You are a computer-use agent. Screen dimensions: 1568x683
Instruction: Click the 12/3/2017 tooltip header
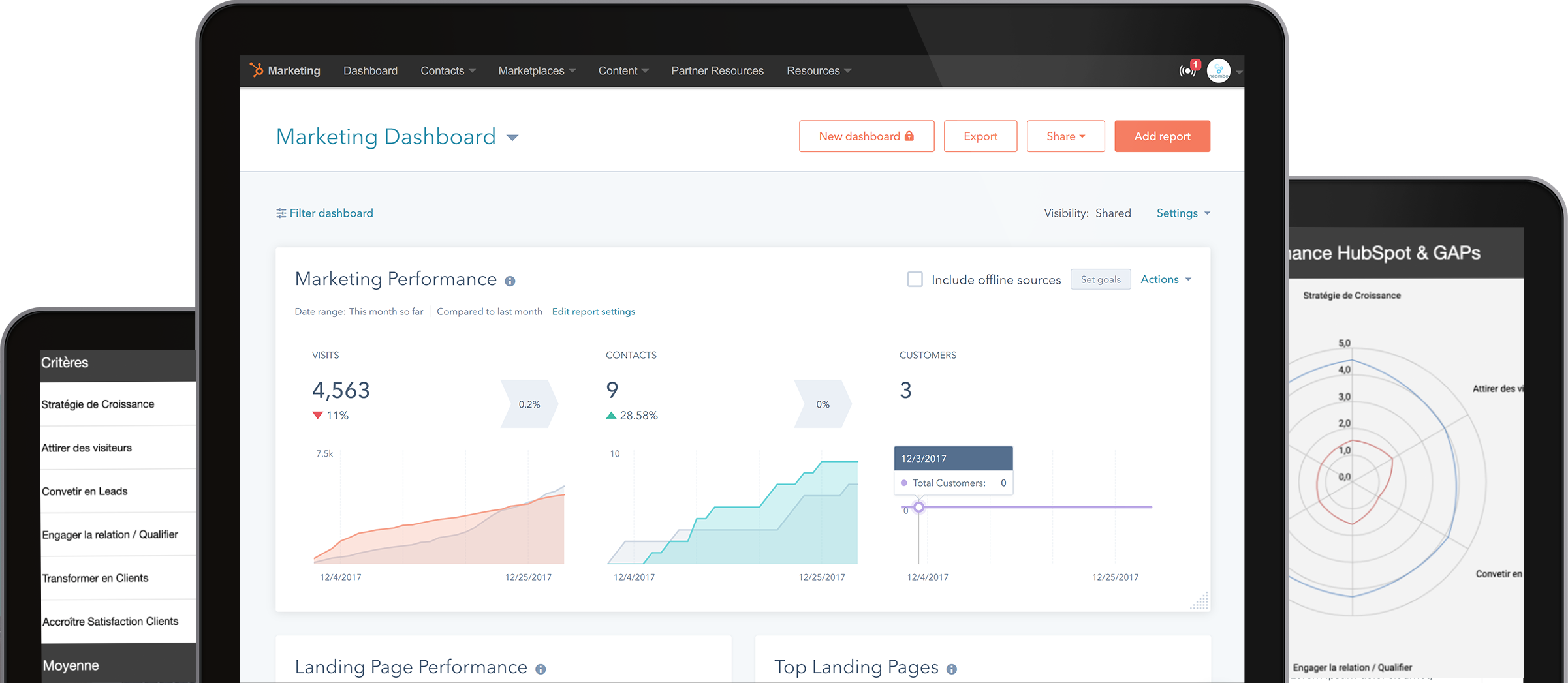[x=953, y=459]
